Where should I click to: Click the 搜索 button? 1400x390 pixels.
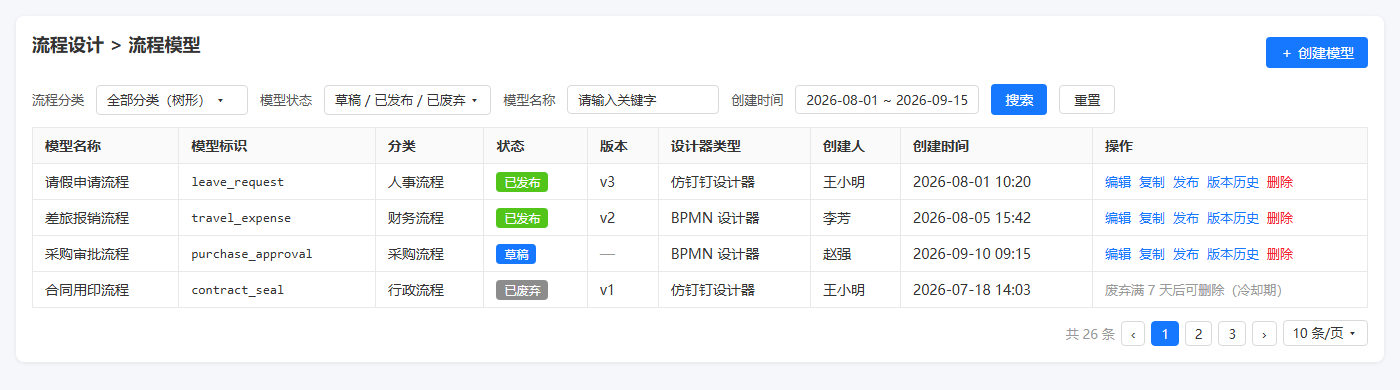pos(1019,100)
